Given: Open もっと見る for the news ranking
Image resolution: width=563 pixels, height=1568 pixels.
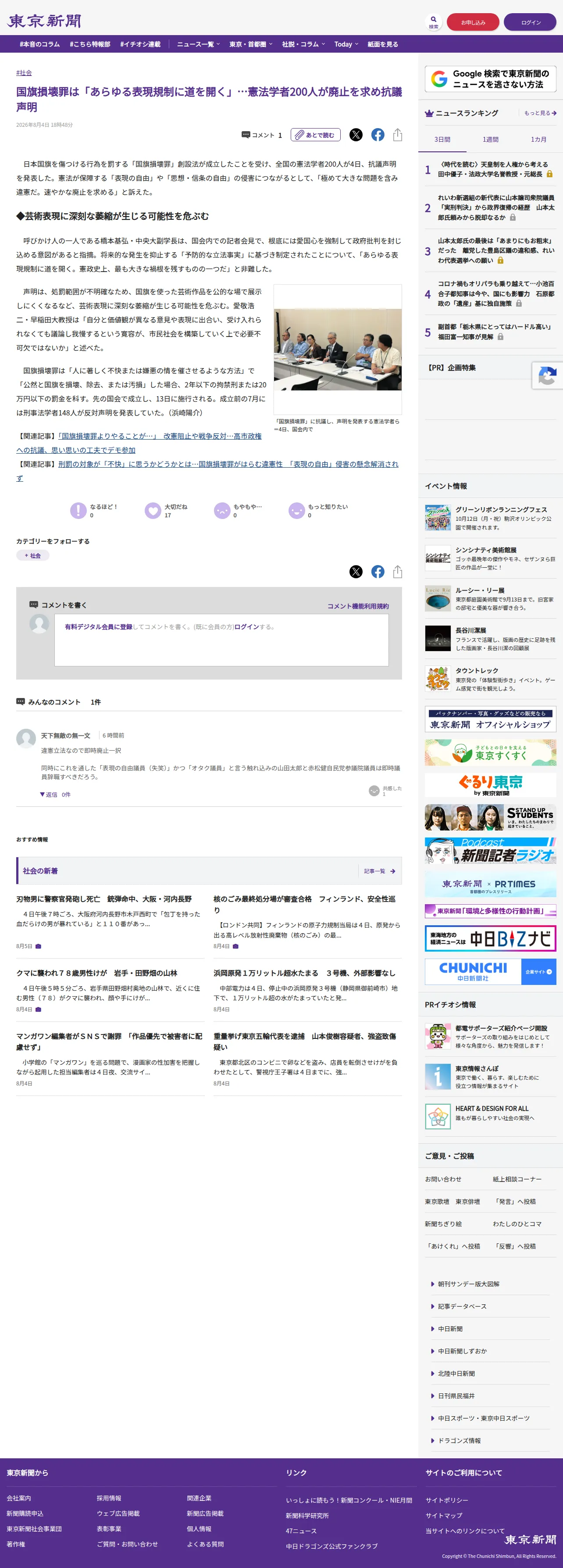Looking at the screenshot, I should coord(540,113).
